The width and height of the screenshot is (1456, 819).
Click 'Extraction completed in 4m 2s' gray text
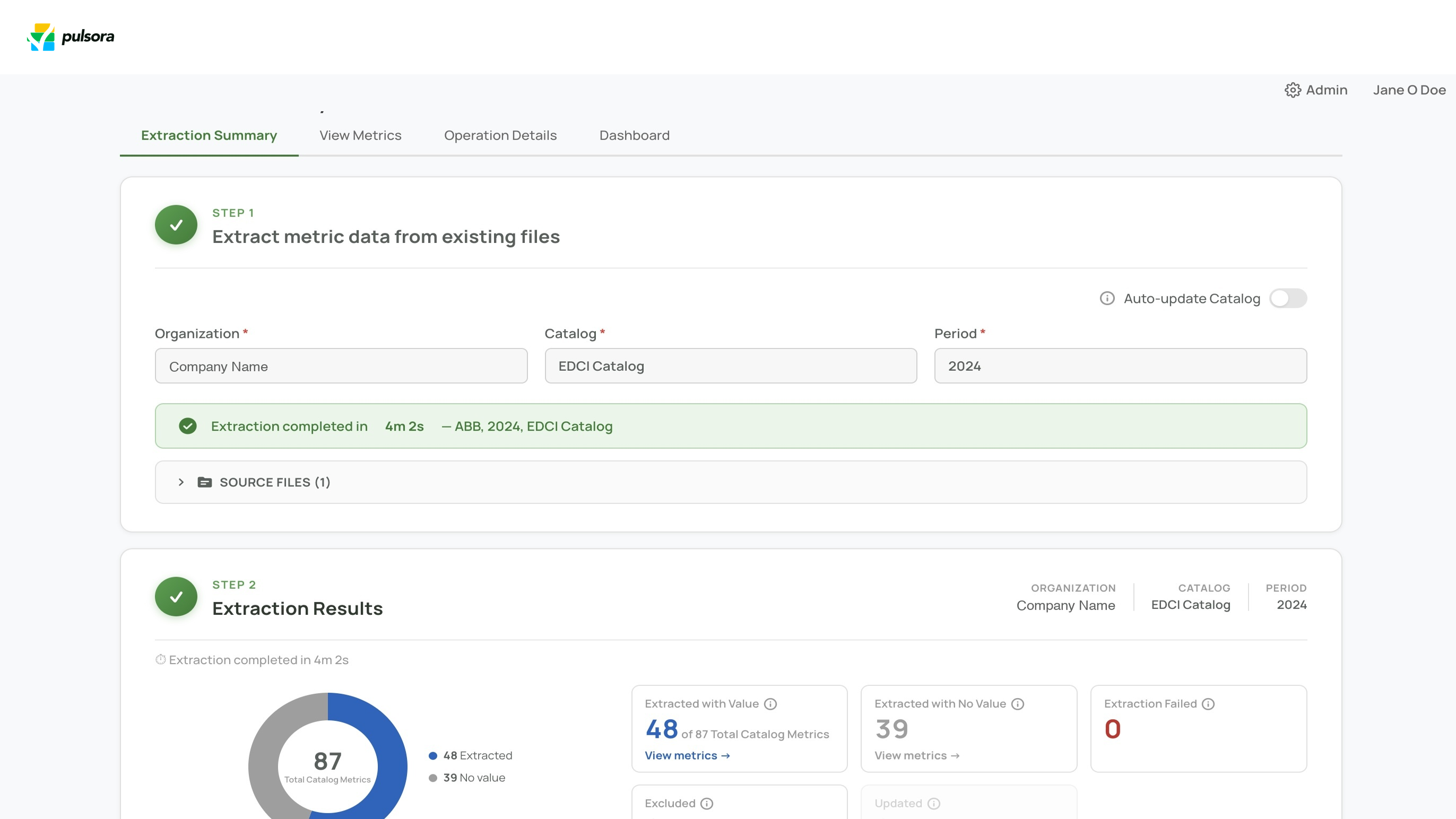(259, 660)
